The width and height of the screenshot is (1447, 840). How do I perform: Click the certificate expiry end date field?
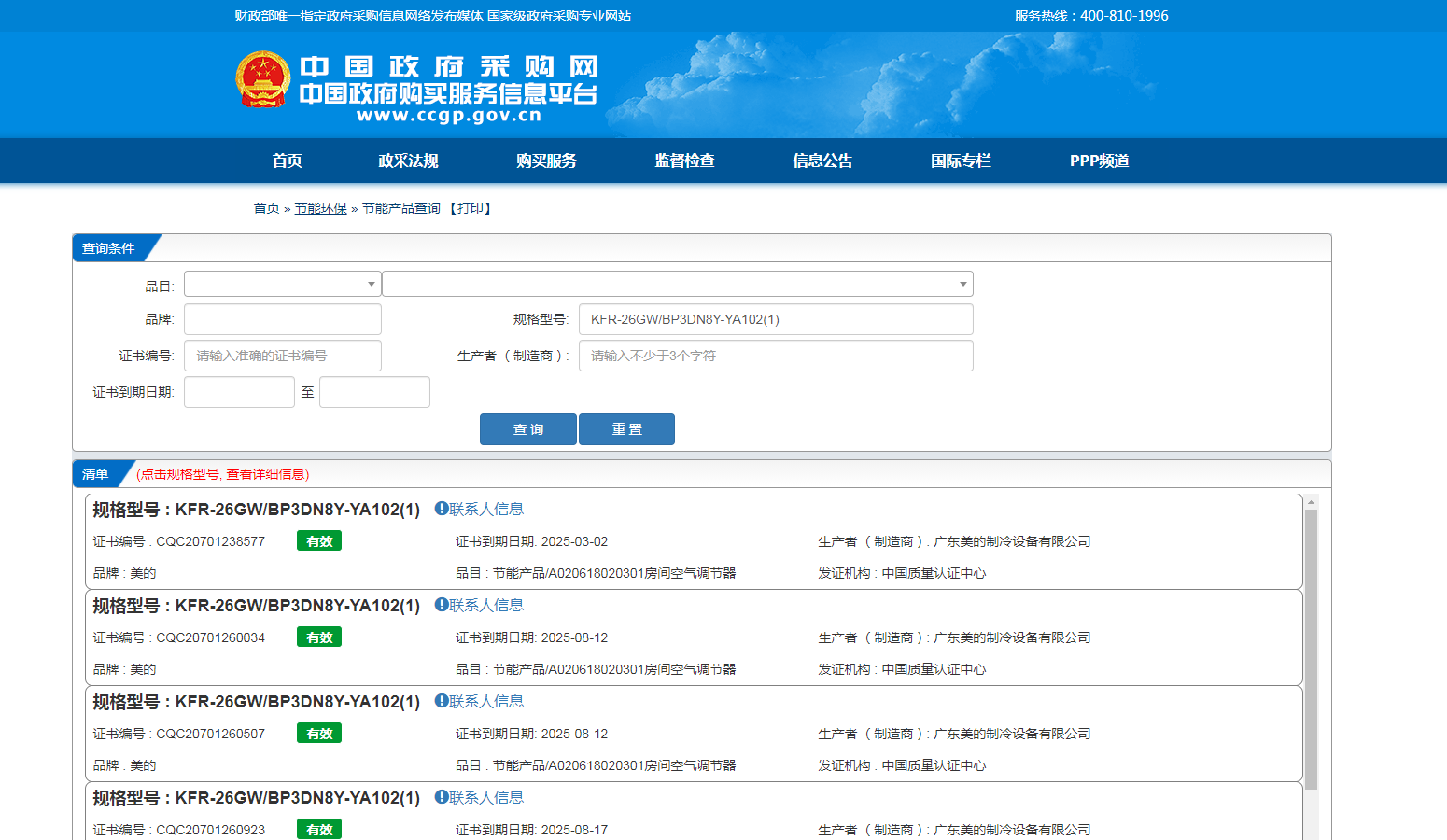[x=374, y=392]
